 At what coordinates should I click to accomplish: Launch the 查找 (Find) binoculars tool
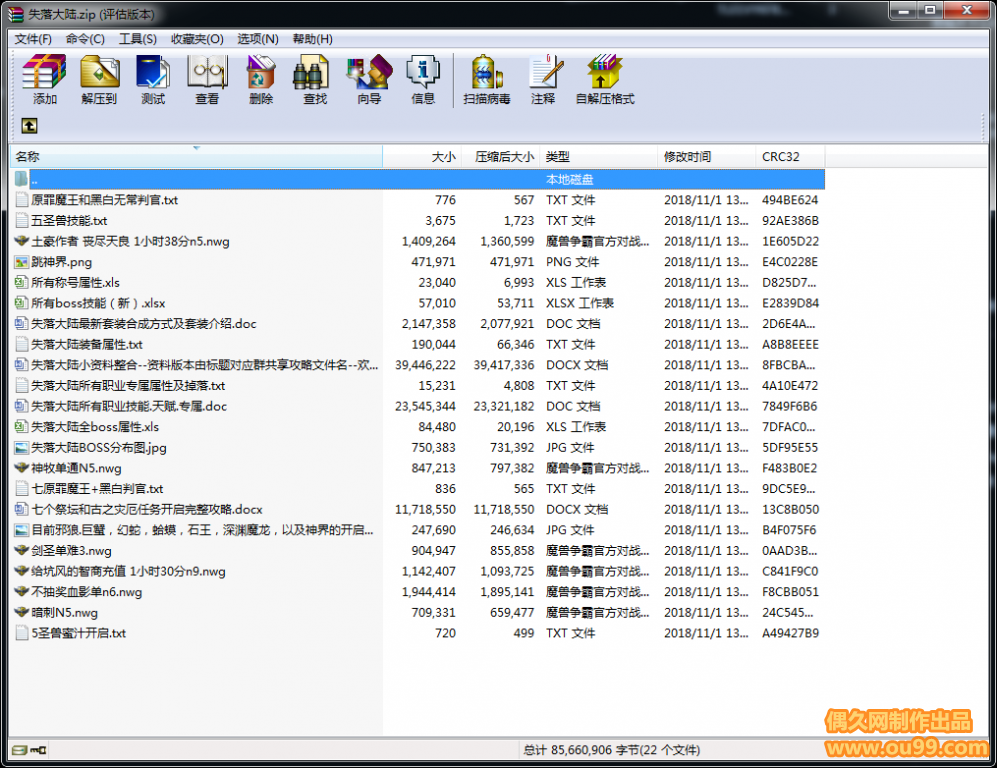[x=315, y=80]
